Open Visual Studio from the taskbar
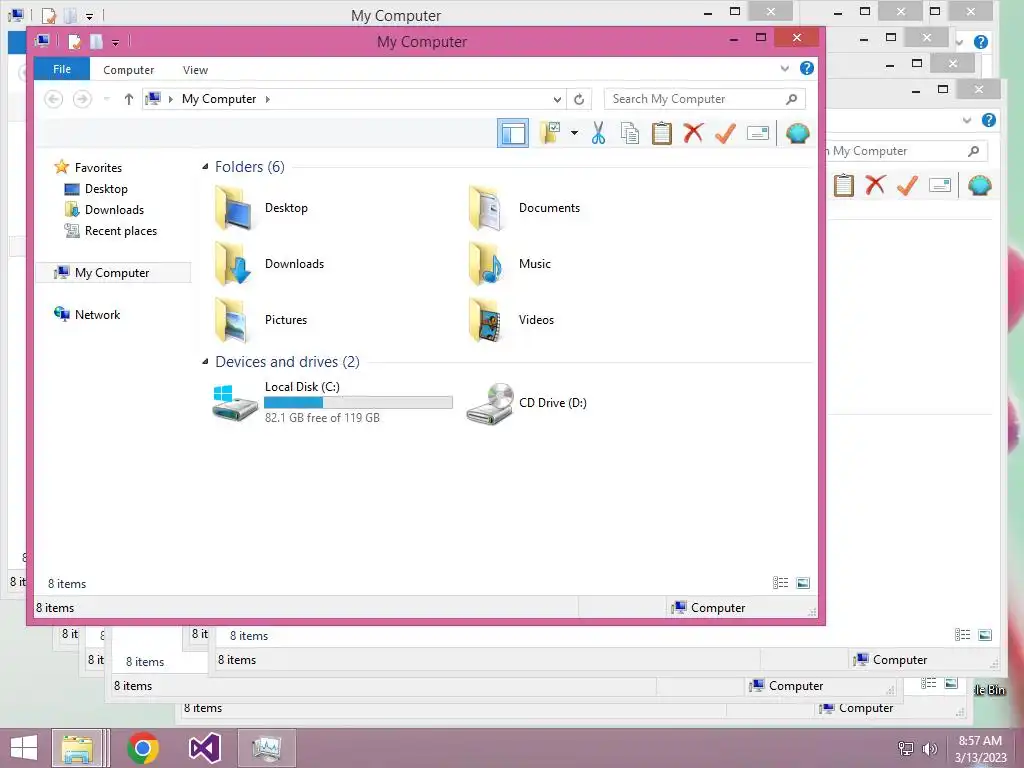Image resolution: width=1024 pixels, height=768 pixels. pos(204,748)
